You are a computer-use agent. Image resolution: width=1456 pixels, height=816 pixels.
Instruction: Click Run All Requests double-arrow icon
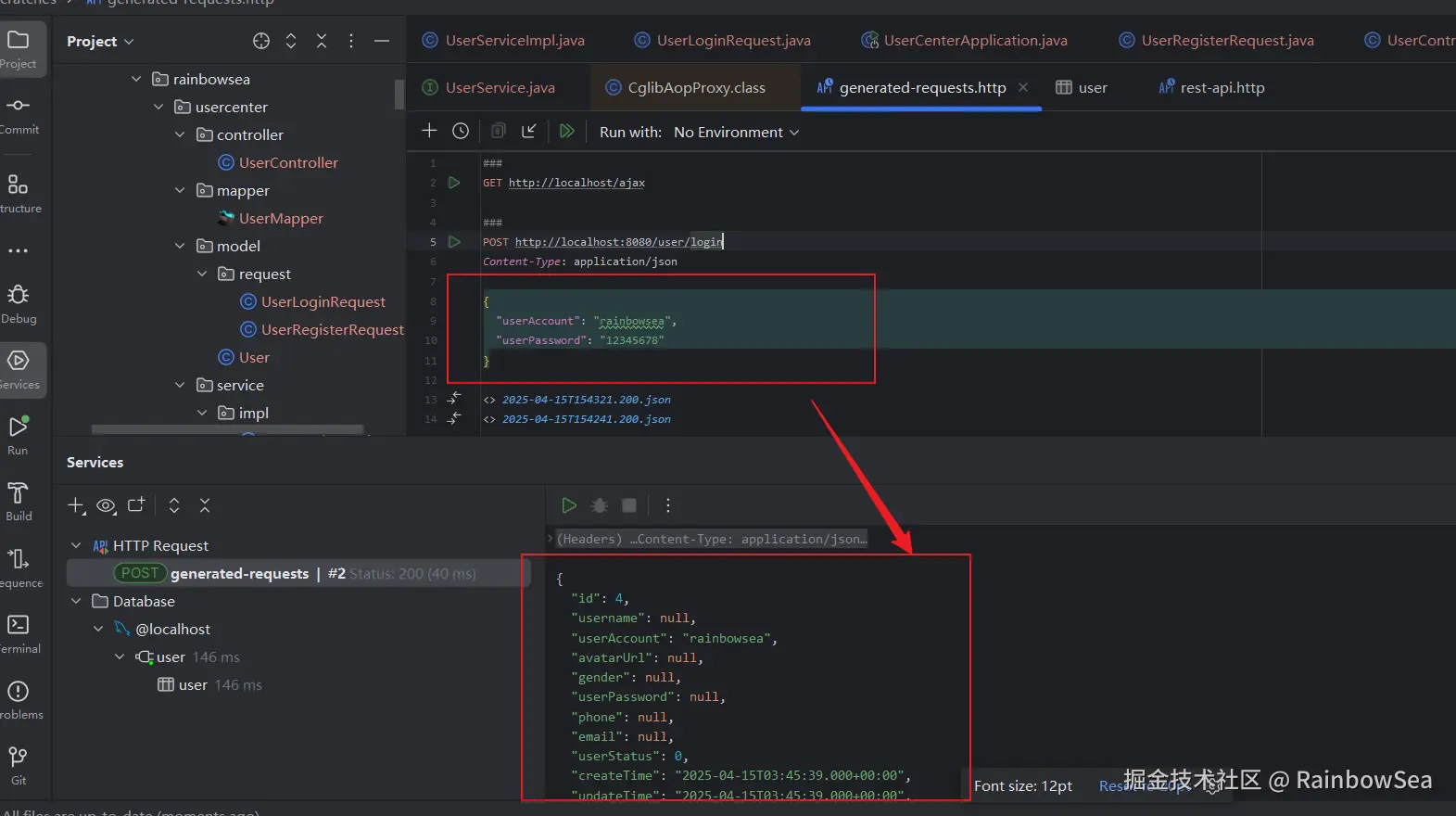click(567, 132)
